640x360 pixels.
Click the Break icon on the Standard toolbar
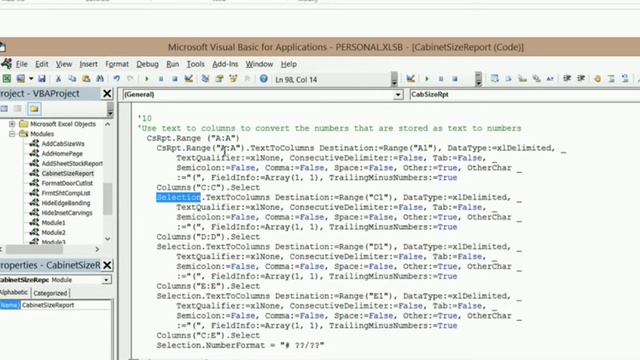coord(161,79)
